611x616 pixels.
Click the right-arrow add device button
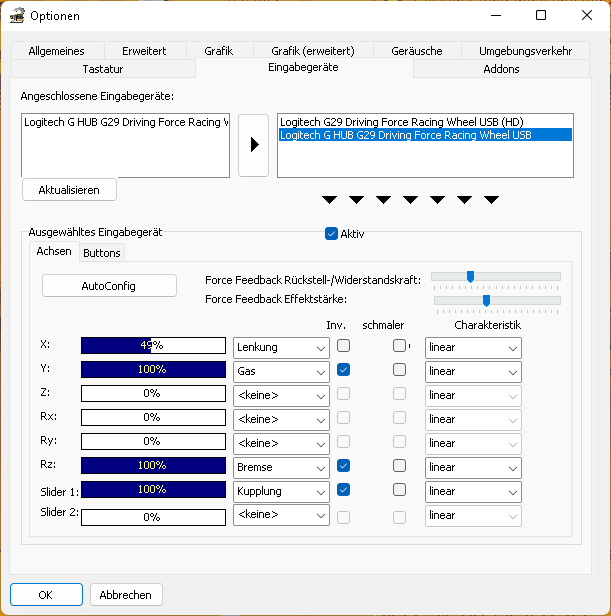(x=253, y=145)
